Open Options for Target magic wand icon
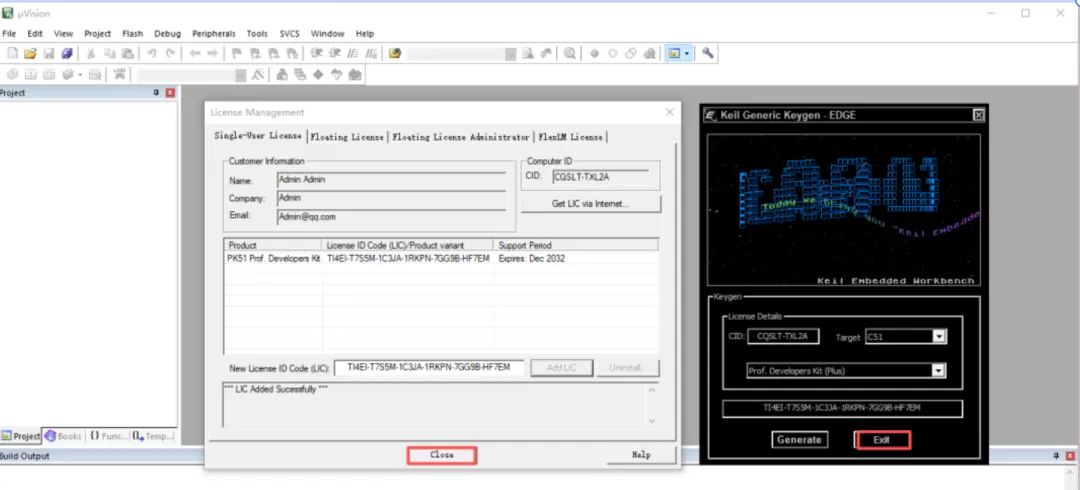The height and width of the screenshot is (490, 1080). 258,74
